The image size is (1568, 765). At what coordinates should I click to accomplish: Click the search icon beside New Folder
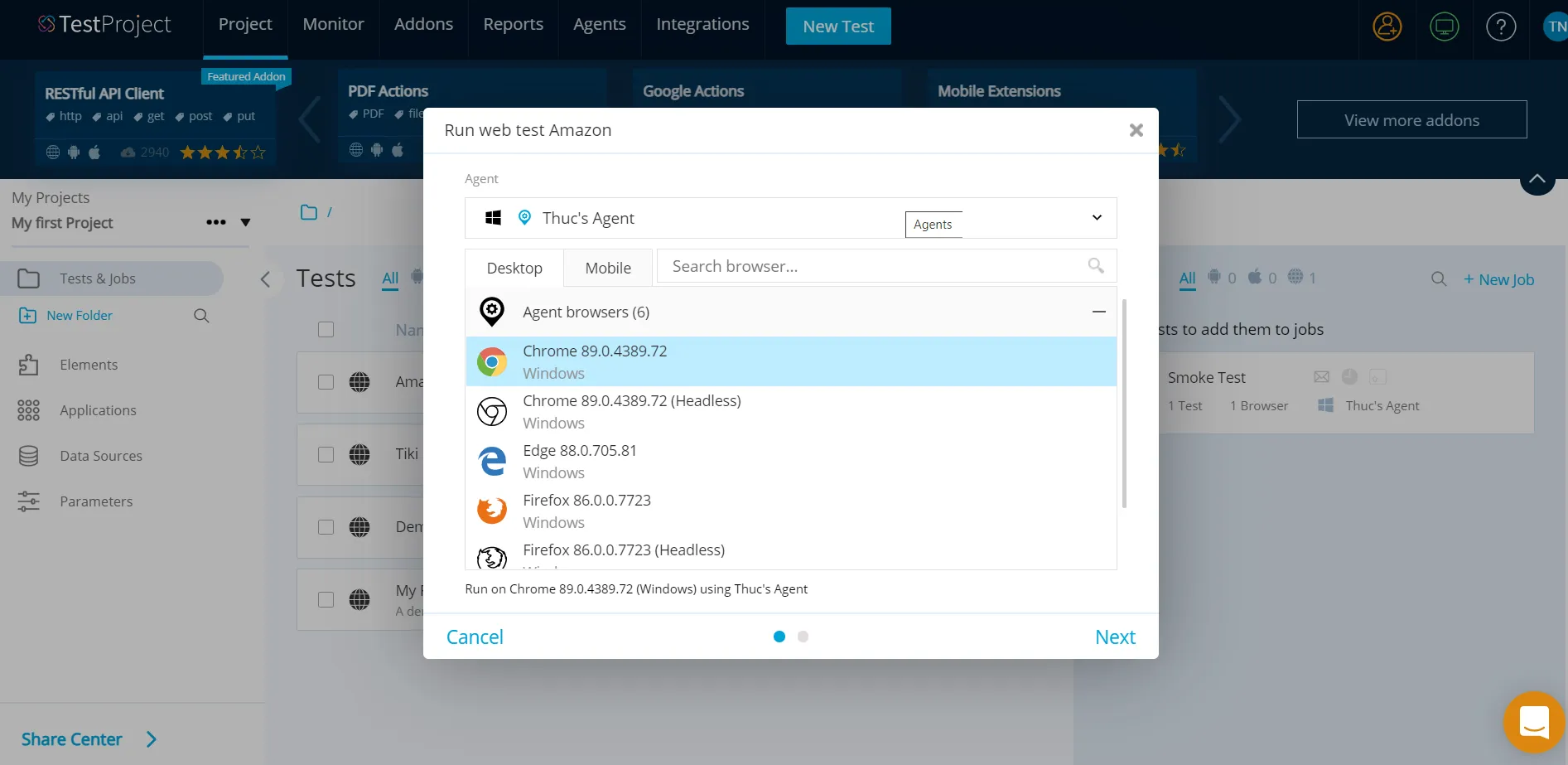pyautogui.click(x=201, y=316)
